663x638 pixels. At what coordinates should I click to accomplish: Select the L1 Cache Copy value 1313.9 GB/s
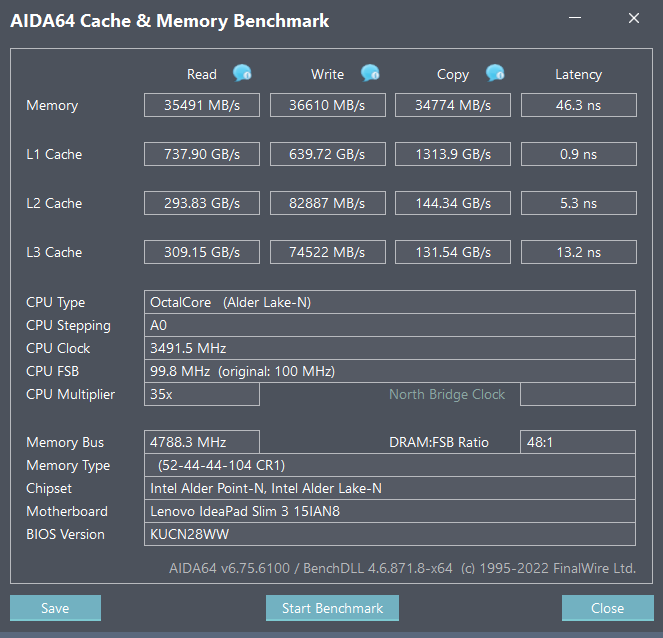453,154
